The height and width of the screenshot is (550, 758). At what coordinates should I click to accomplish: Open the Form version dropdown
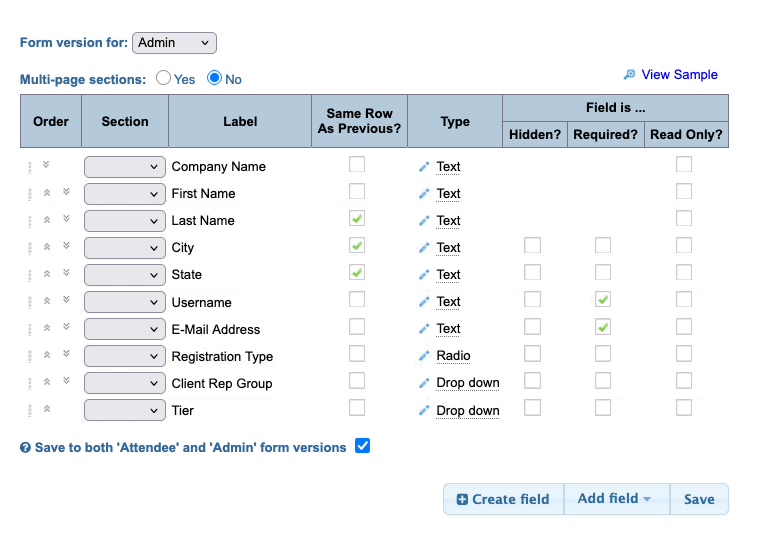174,43
